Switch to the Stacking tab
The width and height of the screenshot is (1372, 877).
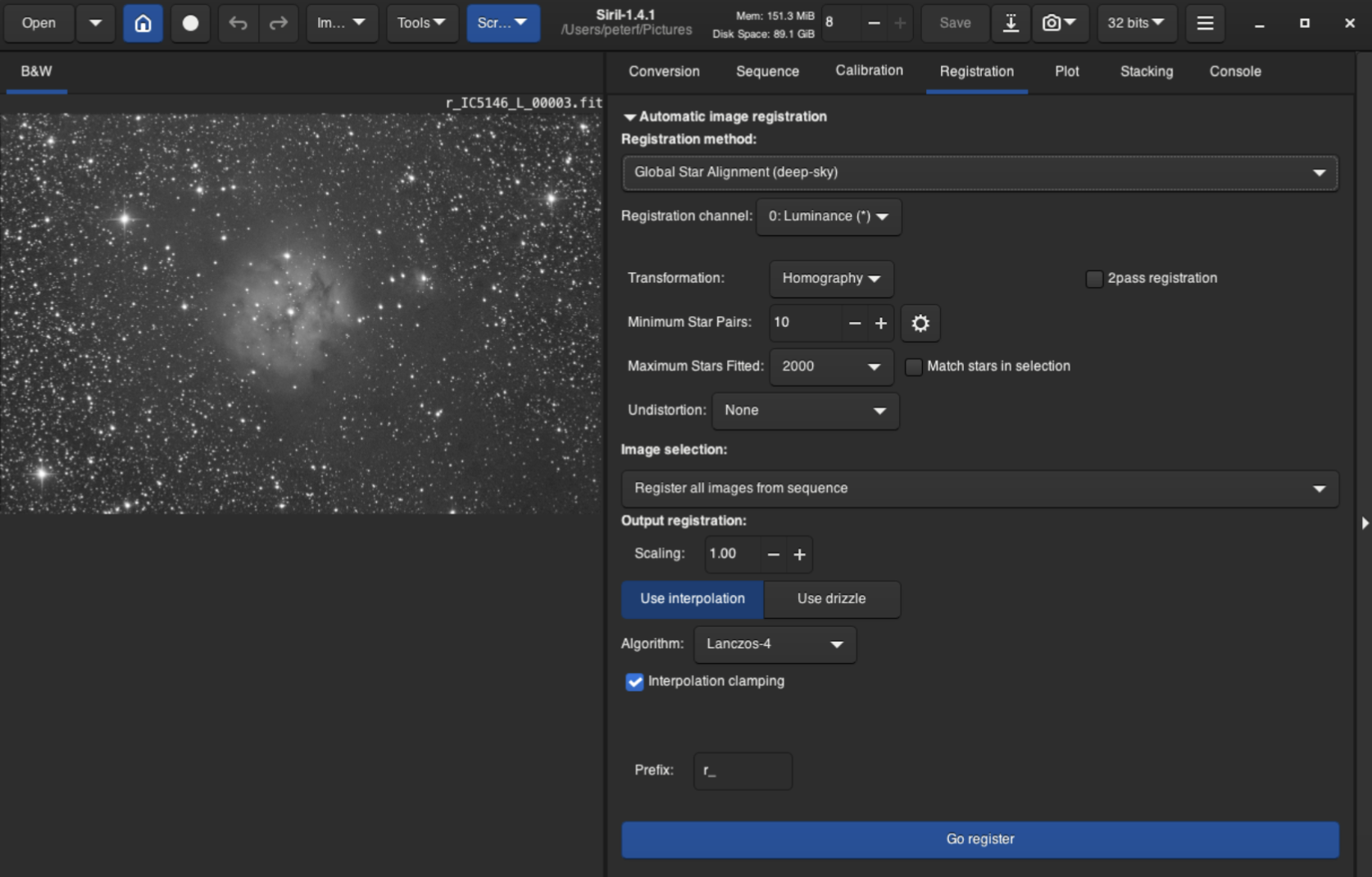[1146, 71]
